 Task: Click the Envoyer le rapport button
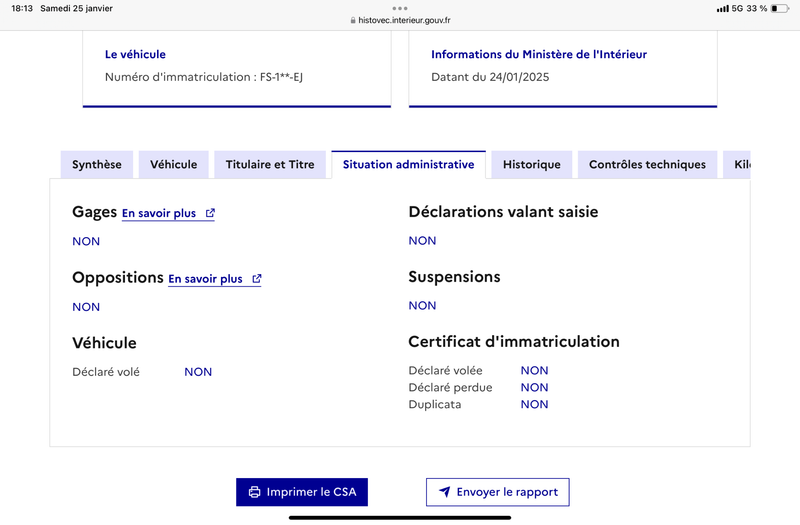click(x=497, y=492)
